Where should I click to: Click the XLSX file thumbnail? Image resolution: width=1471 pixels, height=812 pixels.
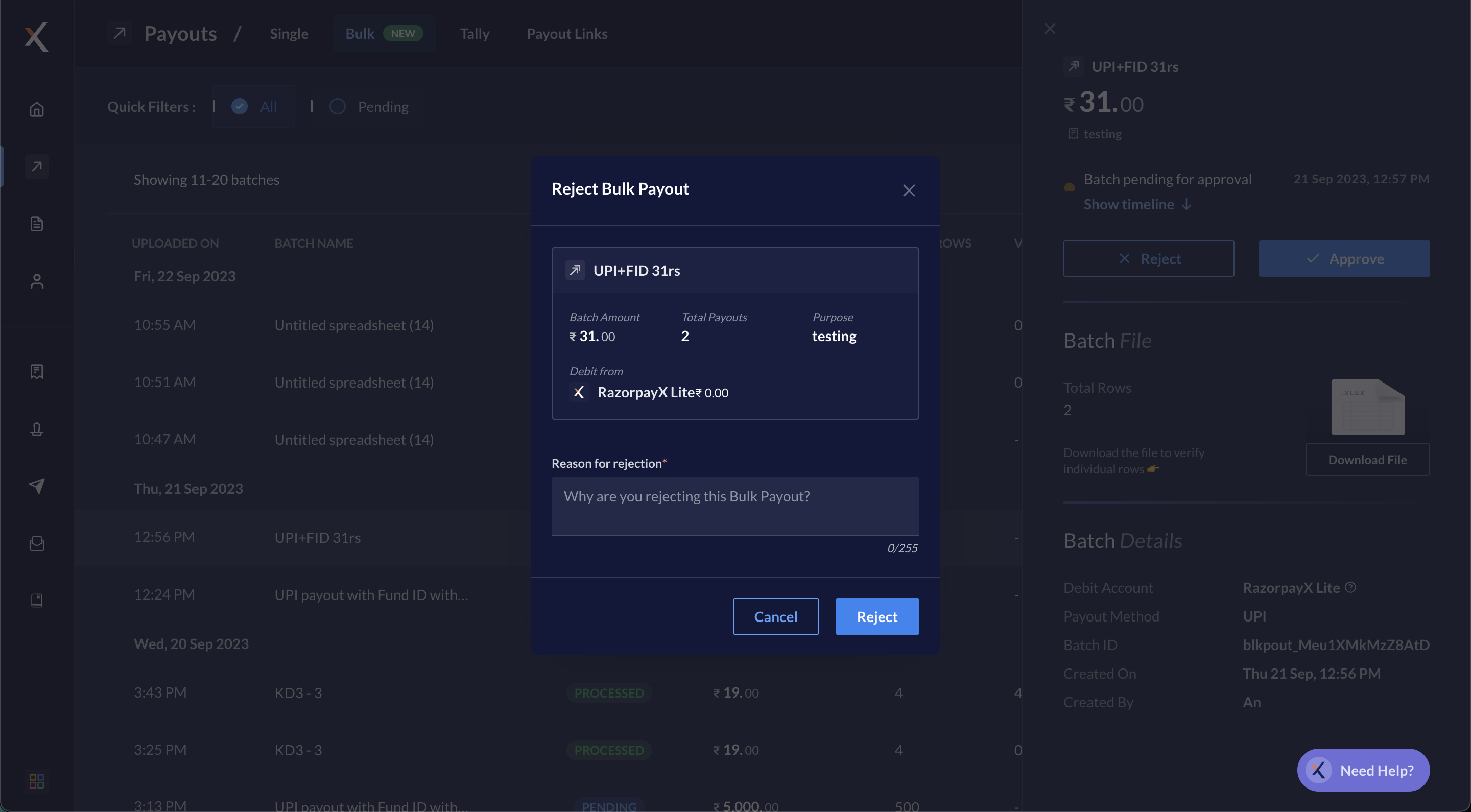click(1368, 407)
